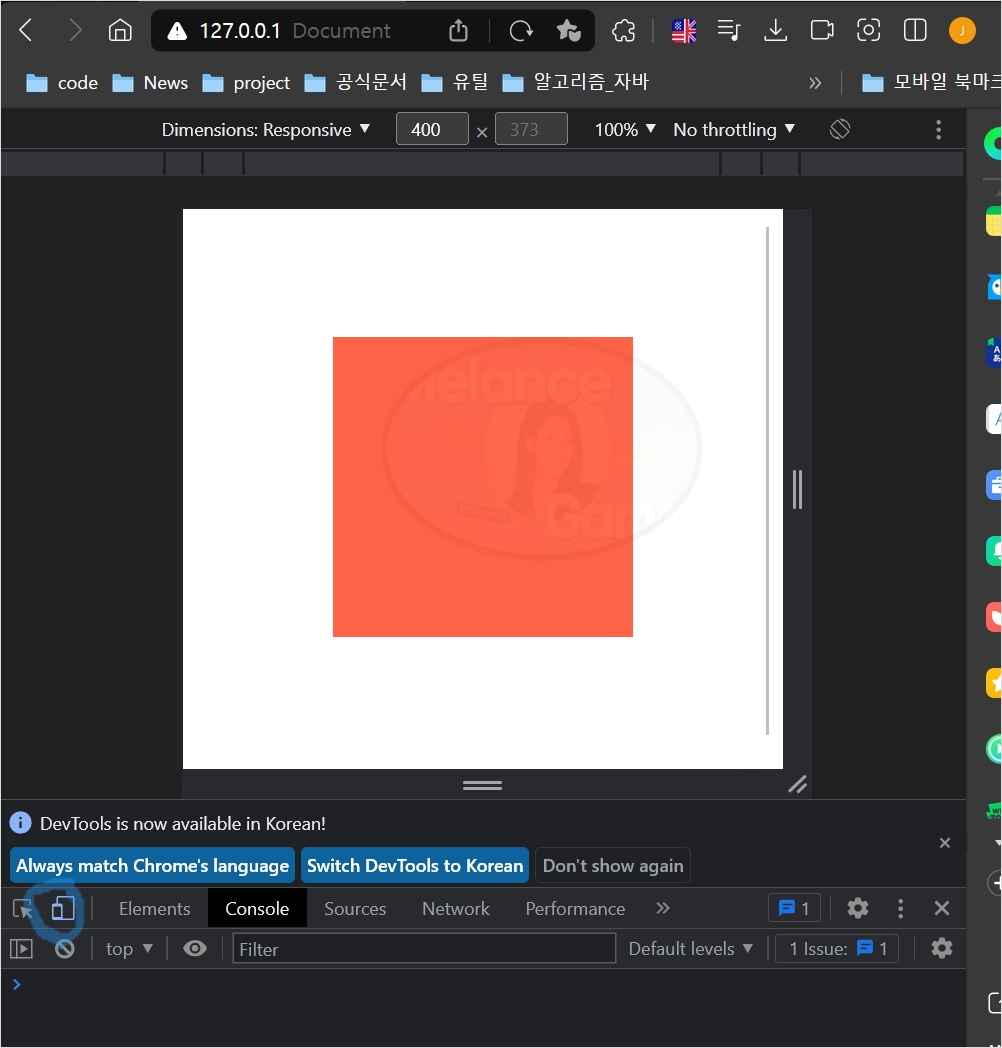The image size is (1002, 1048).
Task: Click Switch DevTools to Korean
Action: click(x=415, y=866)
